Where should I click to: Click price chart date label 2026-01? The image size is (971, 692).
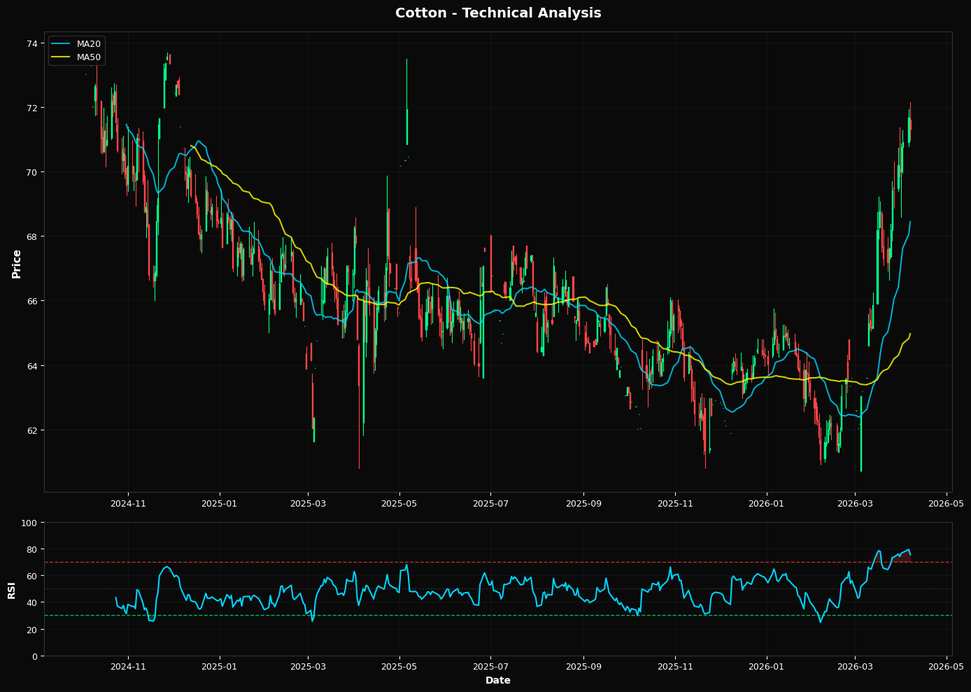767,503
